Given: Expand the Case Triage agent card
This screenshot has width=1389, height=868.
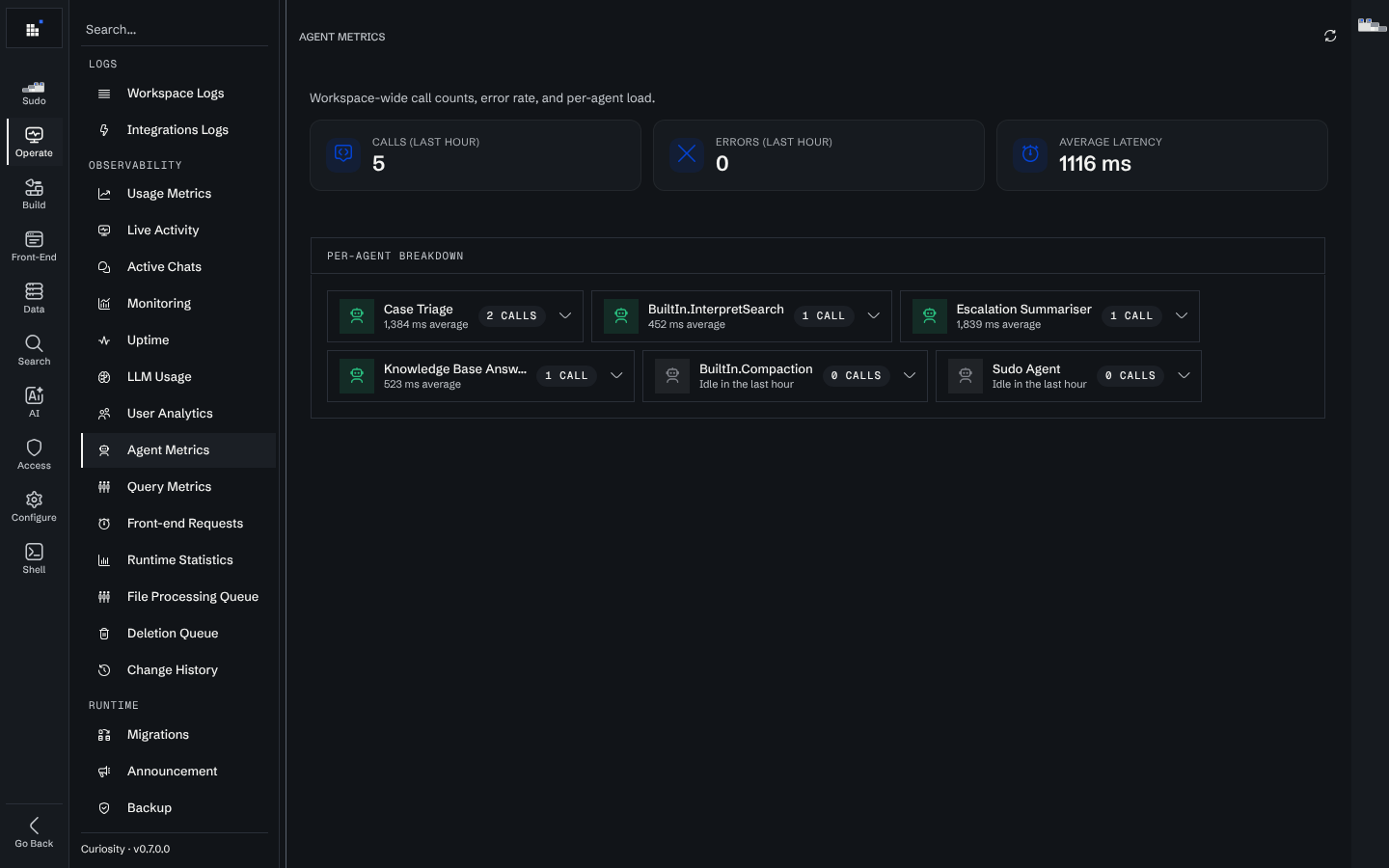Looking at the screenshot, I should coord(565,316).
